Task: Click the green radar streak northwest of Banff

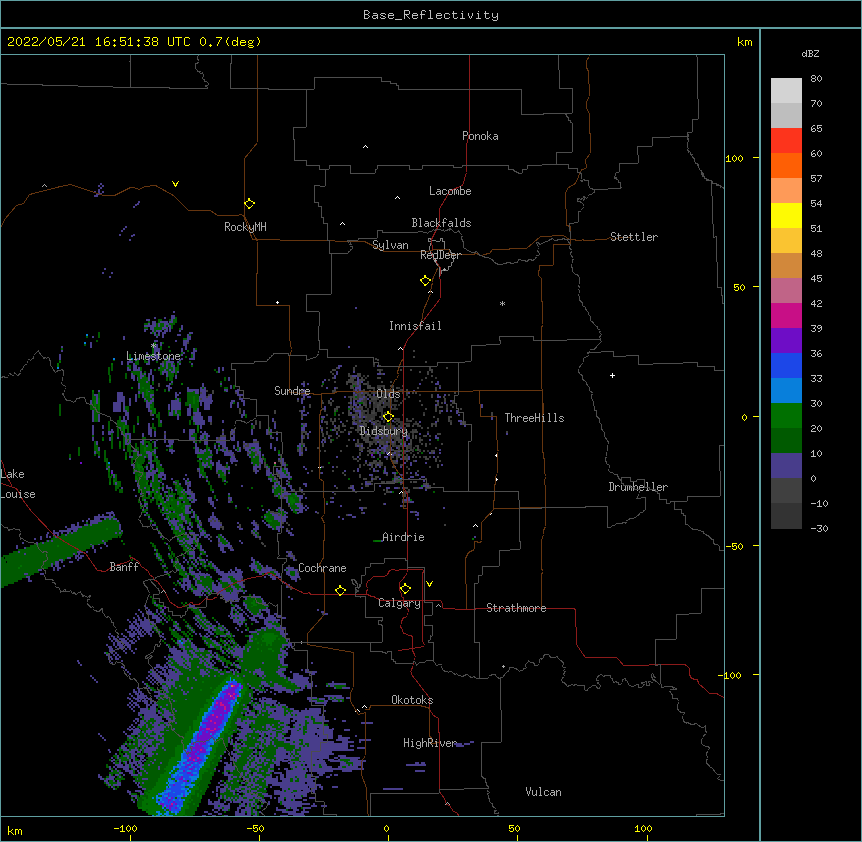Action: click(x=59, y=550)
